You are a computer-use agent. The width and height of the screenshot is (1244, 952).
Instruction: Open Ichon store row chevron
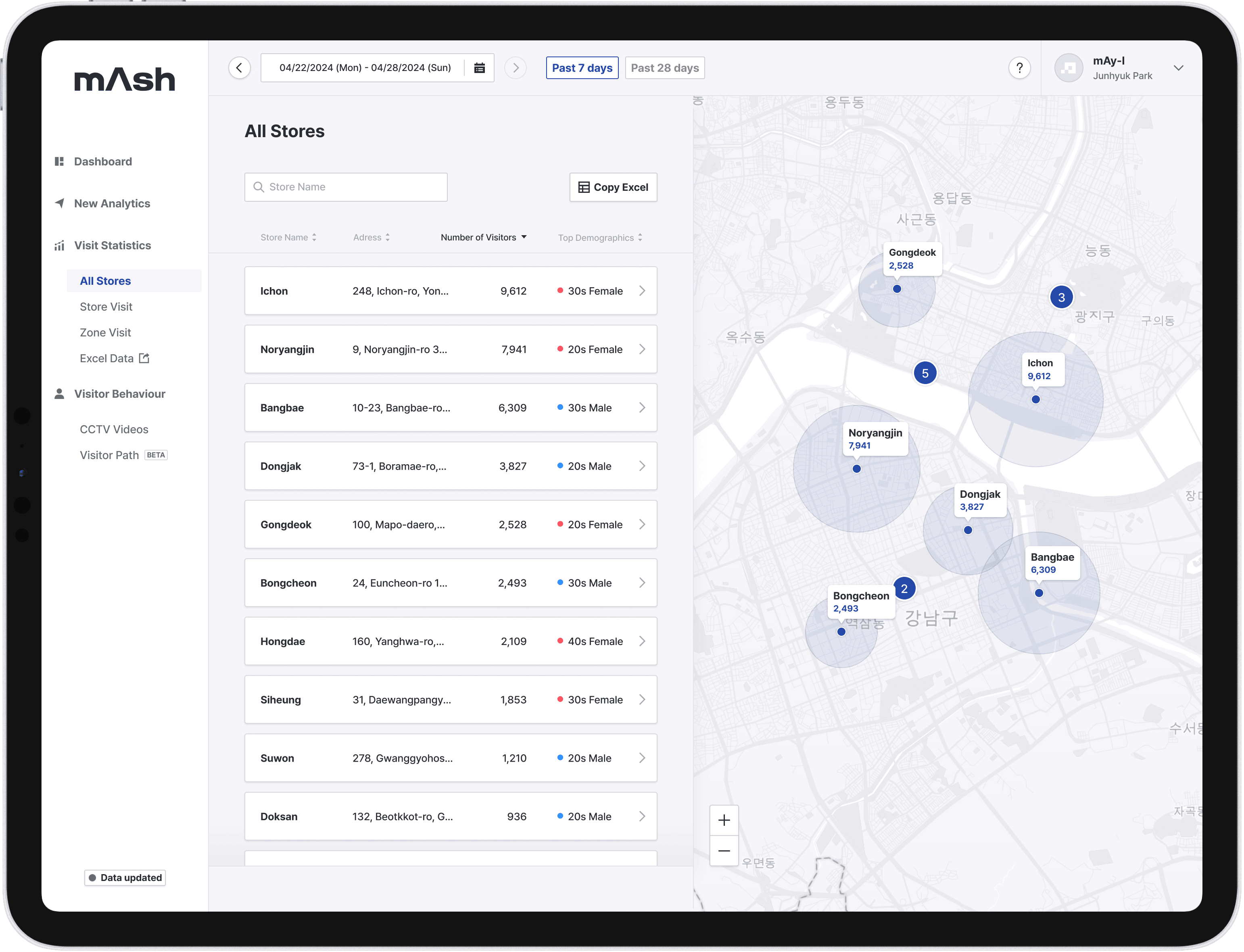tap(643, 291)
